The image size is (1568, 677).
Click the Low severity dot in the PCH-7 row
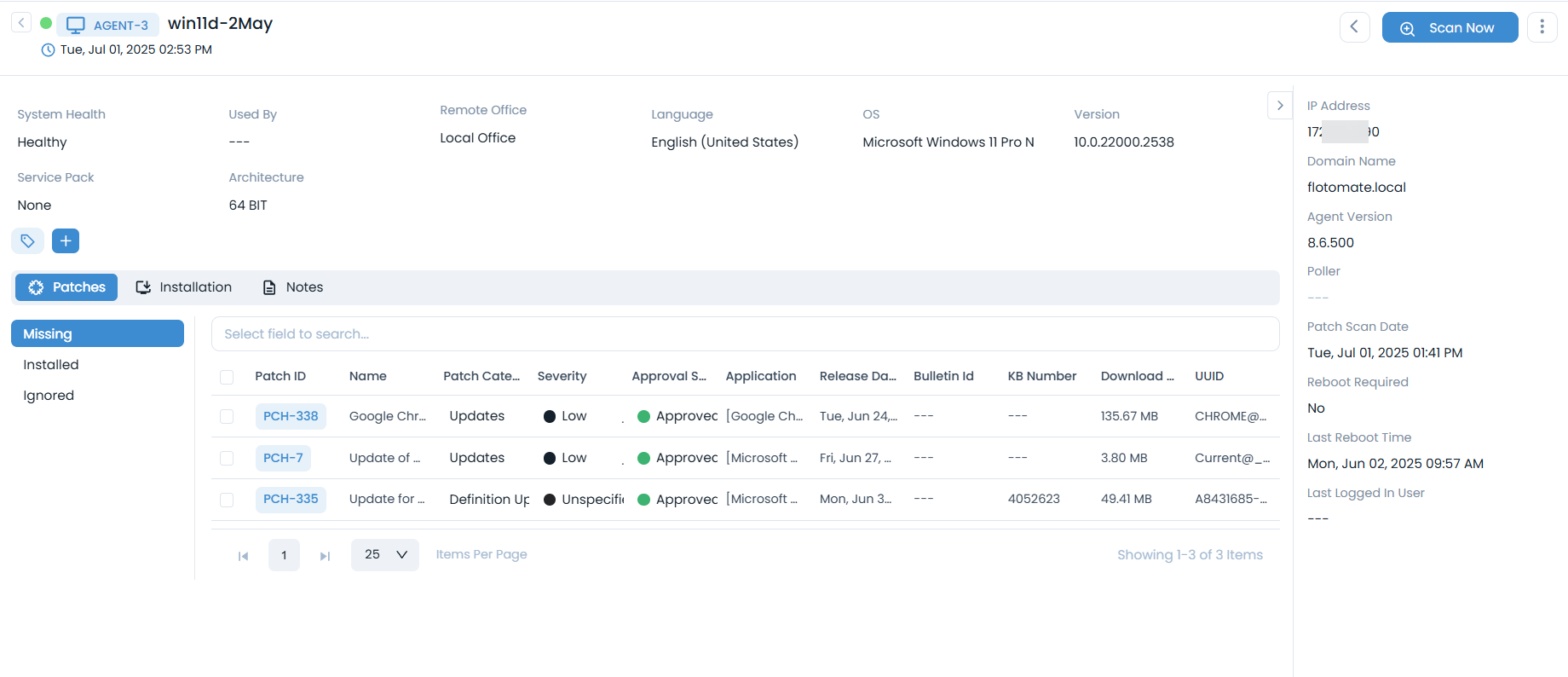(550, 458)
